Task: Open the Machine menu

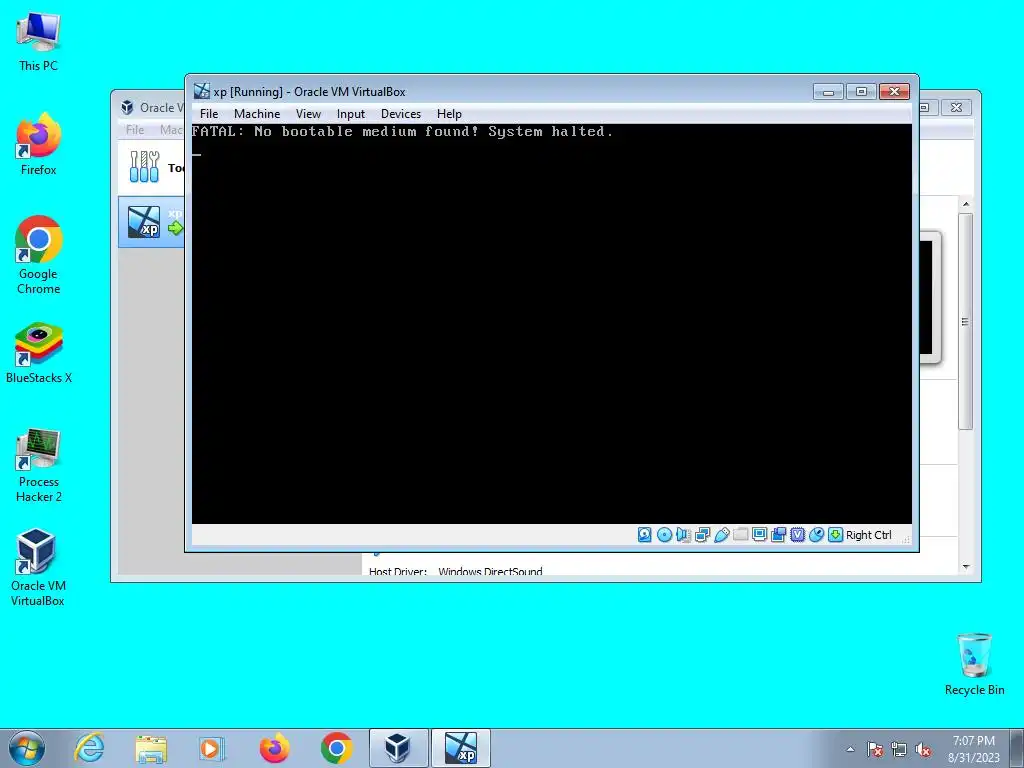Action: (257, 114)
